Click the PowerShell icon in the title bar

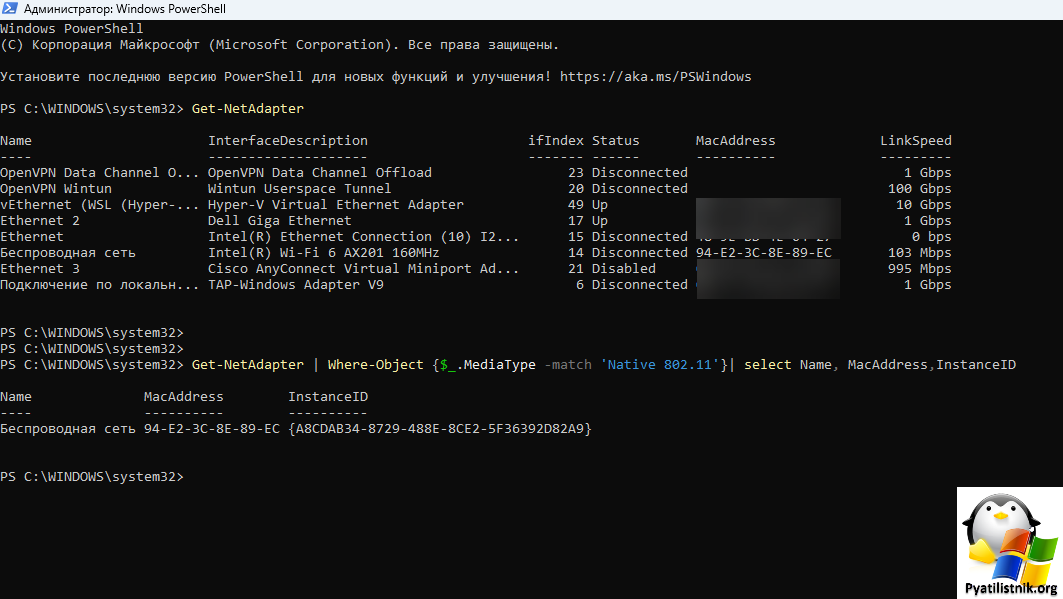(x=9, y=9)
